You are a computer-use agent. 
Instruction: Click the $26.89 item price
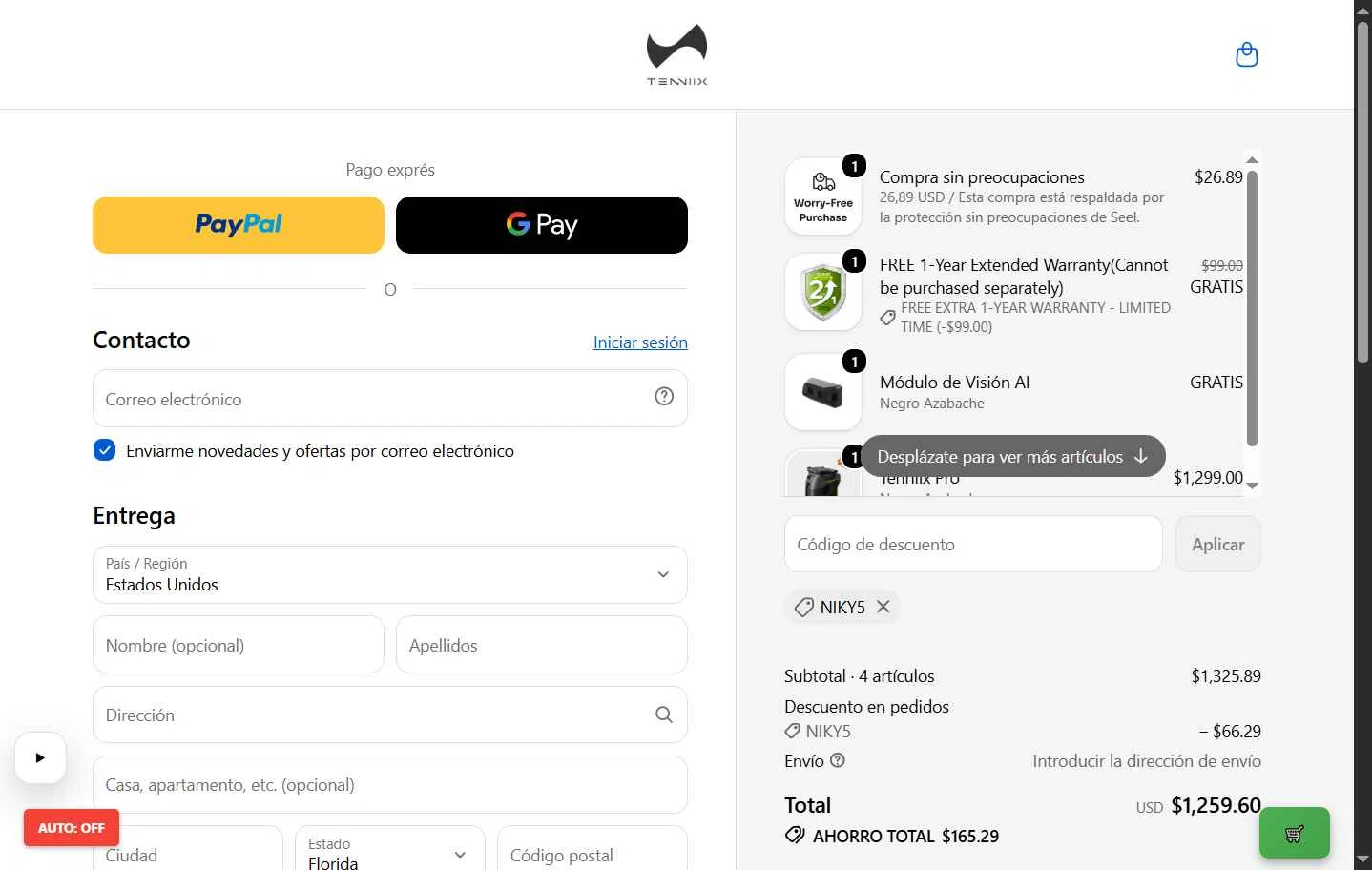[1218, 177]
